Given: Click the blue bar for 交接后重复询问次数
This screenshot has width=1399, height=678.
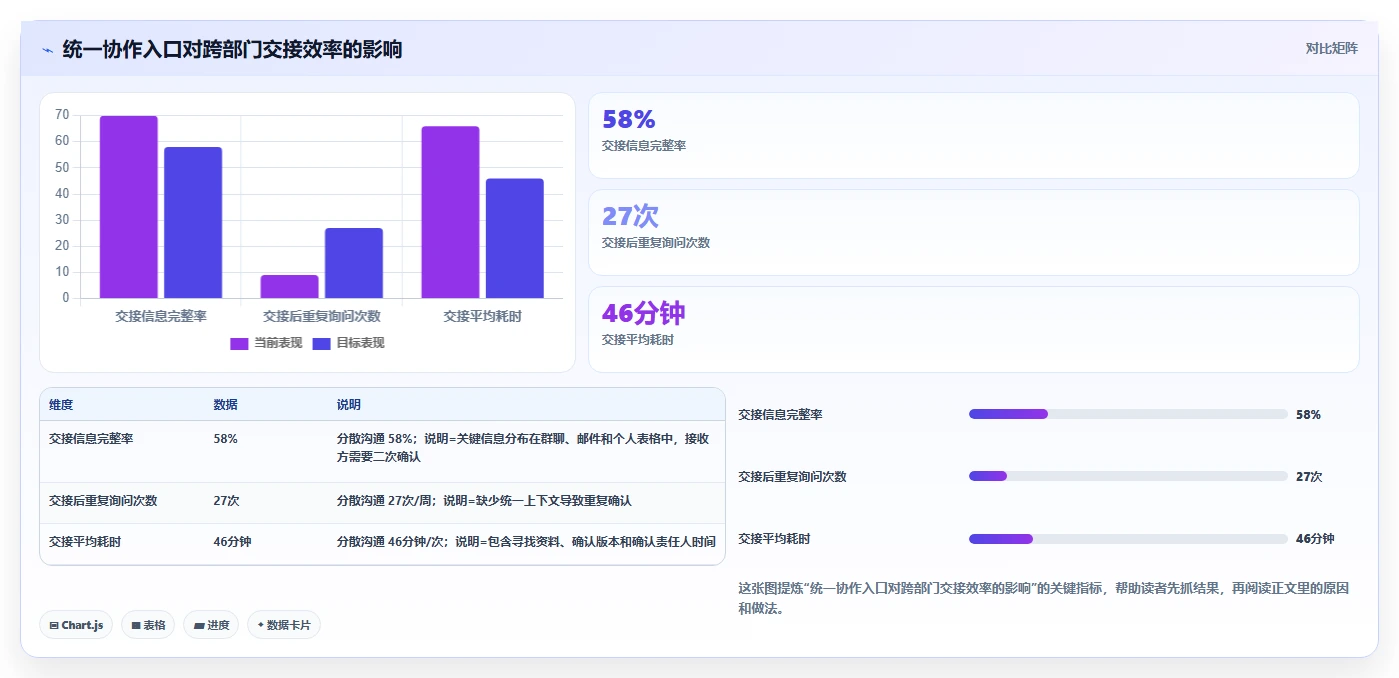Looking at the screenshot, I should [x=353, y=263].
